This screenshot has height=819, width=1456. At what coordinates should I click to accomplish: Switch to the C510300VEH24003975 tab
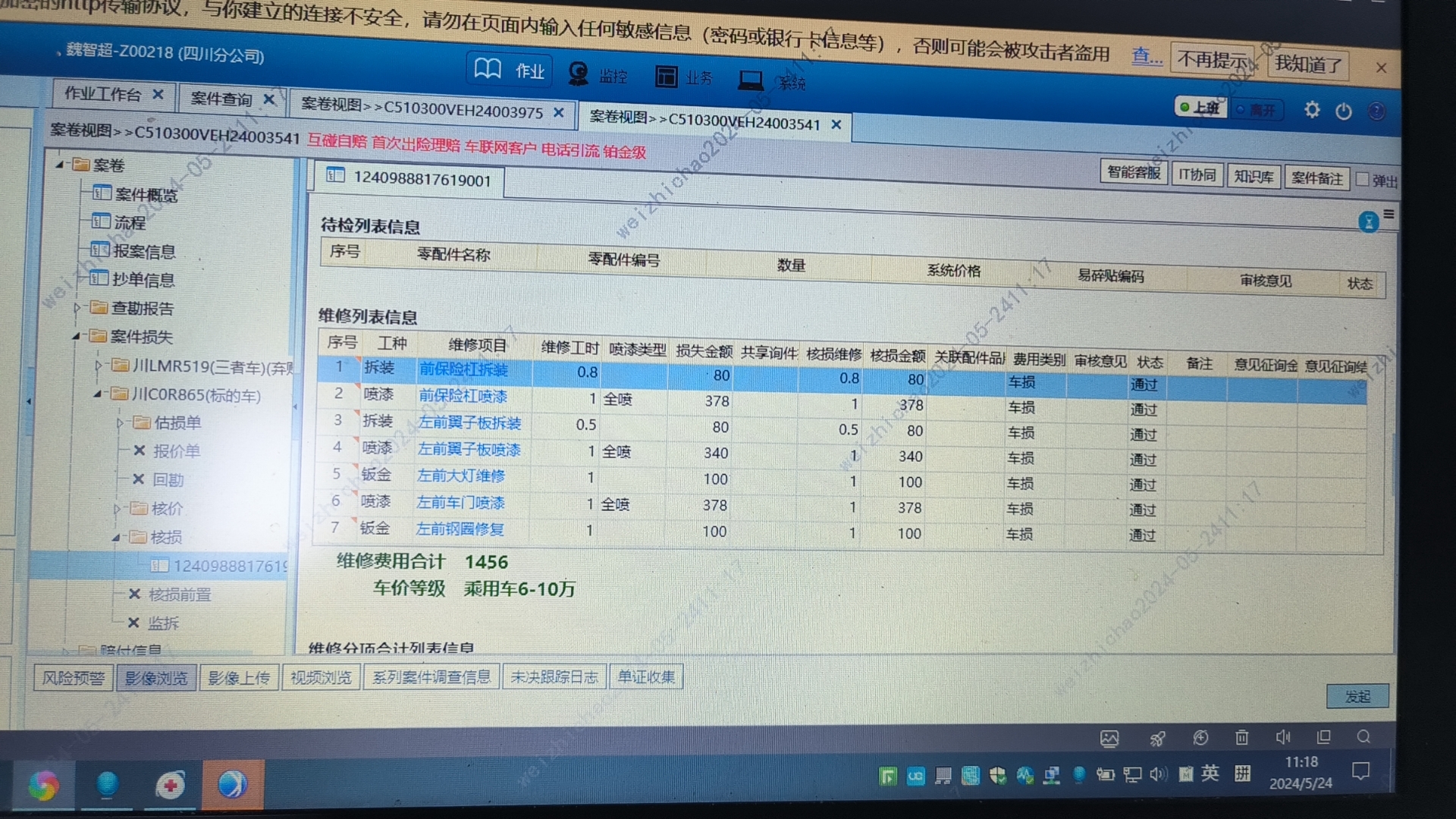422,108
